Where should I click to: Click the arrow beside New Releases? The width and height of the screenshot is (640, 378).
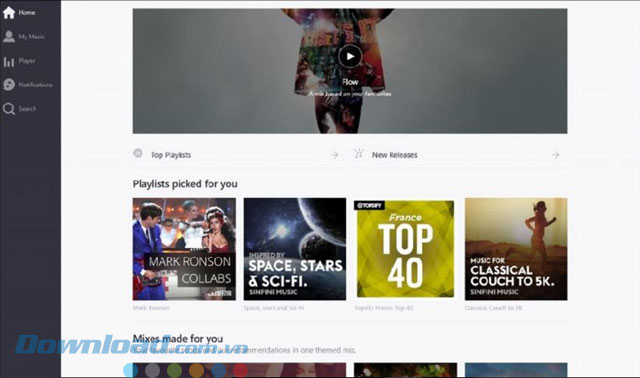click(x=556, y=155)
